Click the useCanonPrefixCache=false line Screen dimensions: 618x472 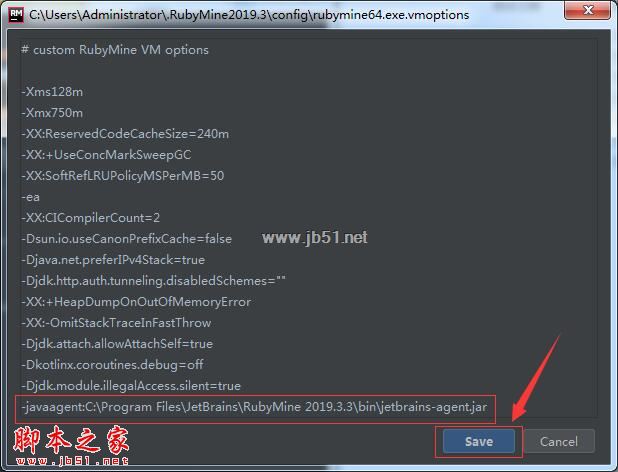point(127,238)
